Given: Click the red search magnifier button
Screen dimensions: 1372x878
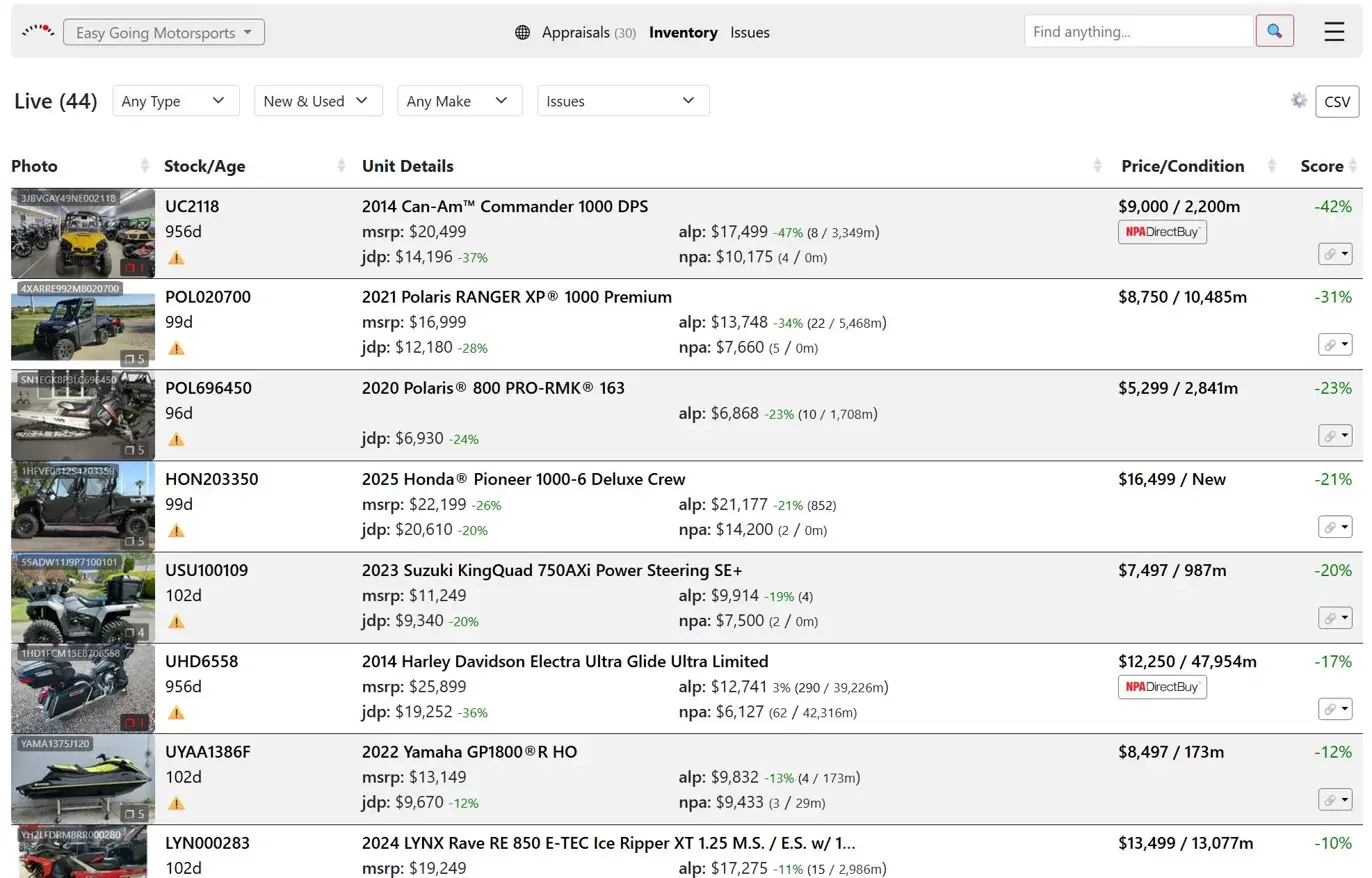Looking at the screenshot, I should (x=1274, y=31).
